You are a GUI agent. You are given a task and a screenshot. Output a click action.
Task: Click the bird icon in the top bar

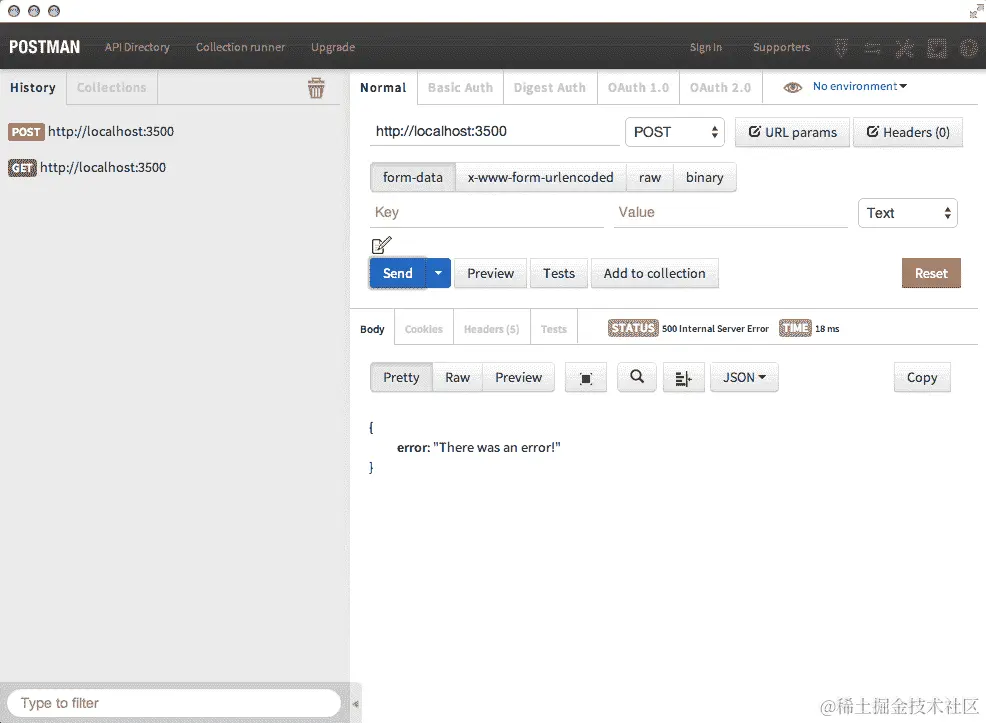[x=841, y=48]
